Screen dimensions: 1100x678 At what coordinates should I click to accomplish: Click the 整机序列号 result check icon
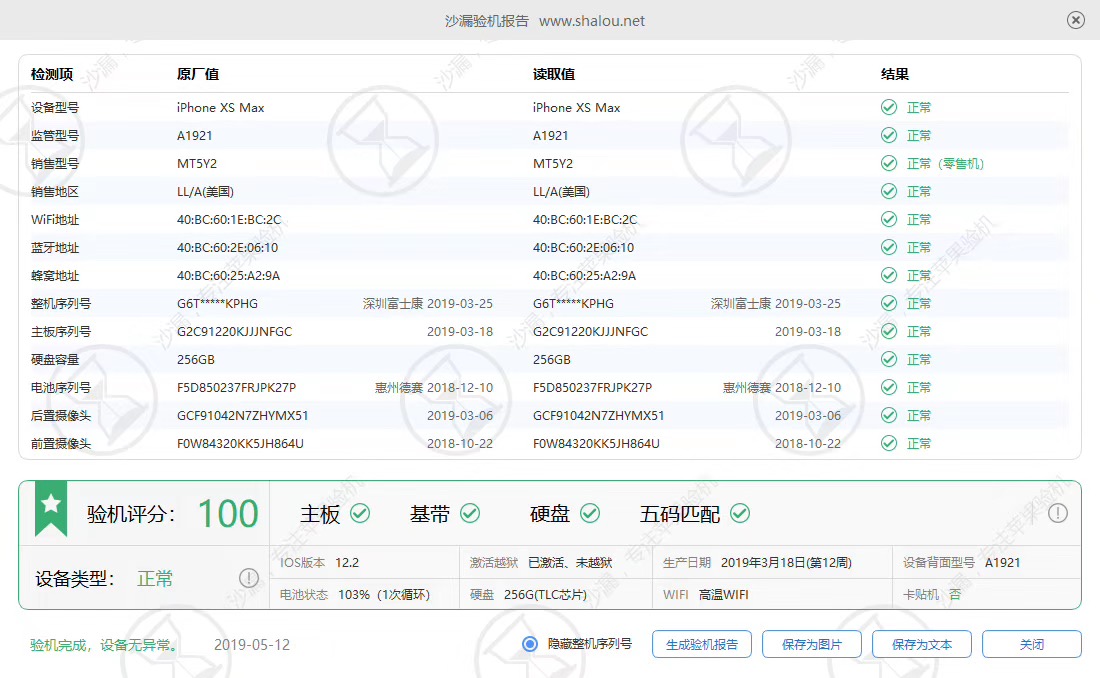coord(889,303)
